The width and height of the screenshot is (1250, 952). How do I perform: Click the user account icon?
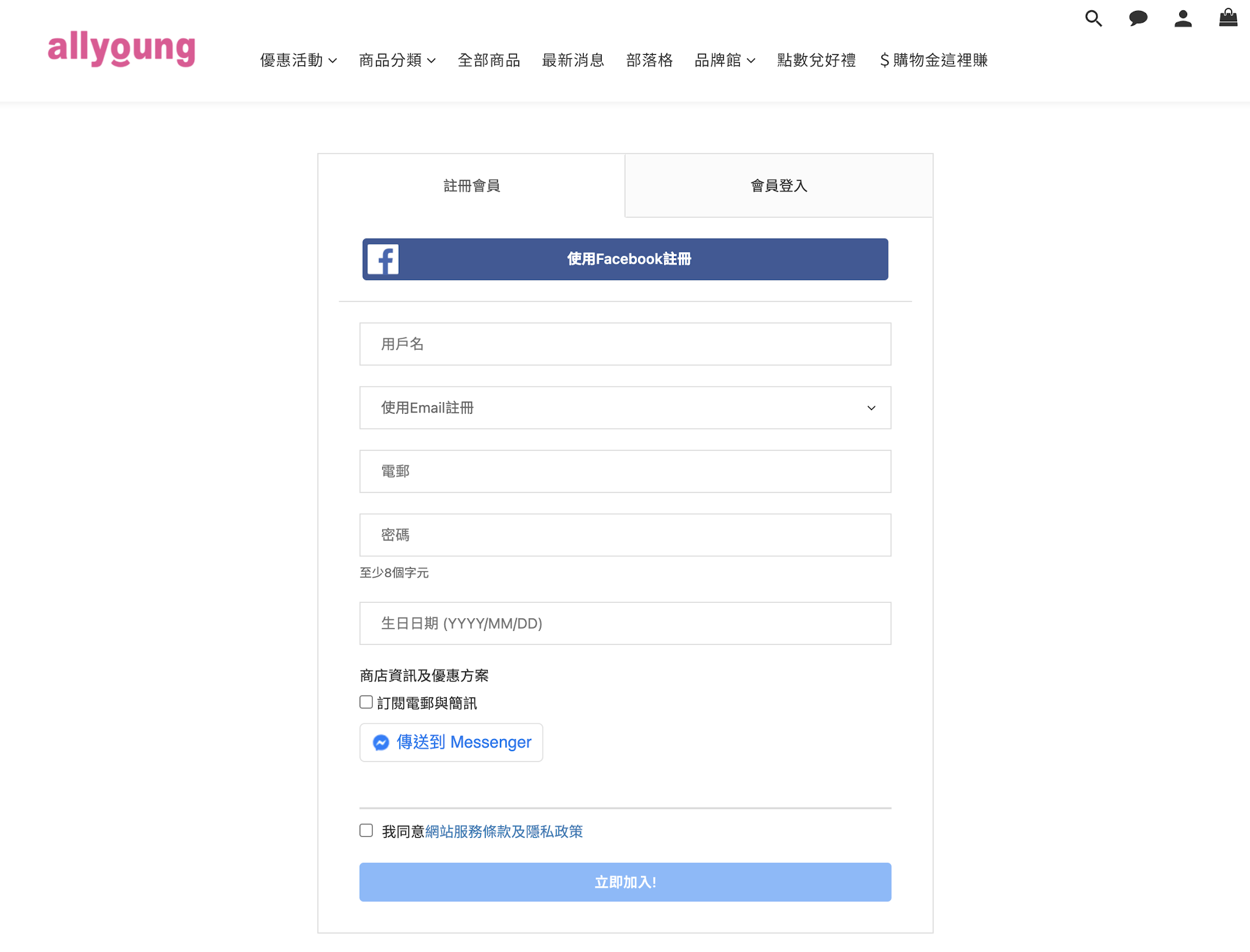pyautogui.click(x=1183, y=18)
